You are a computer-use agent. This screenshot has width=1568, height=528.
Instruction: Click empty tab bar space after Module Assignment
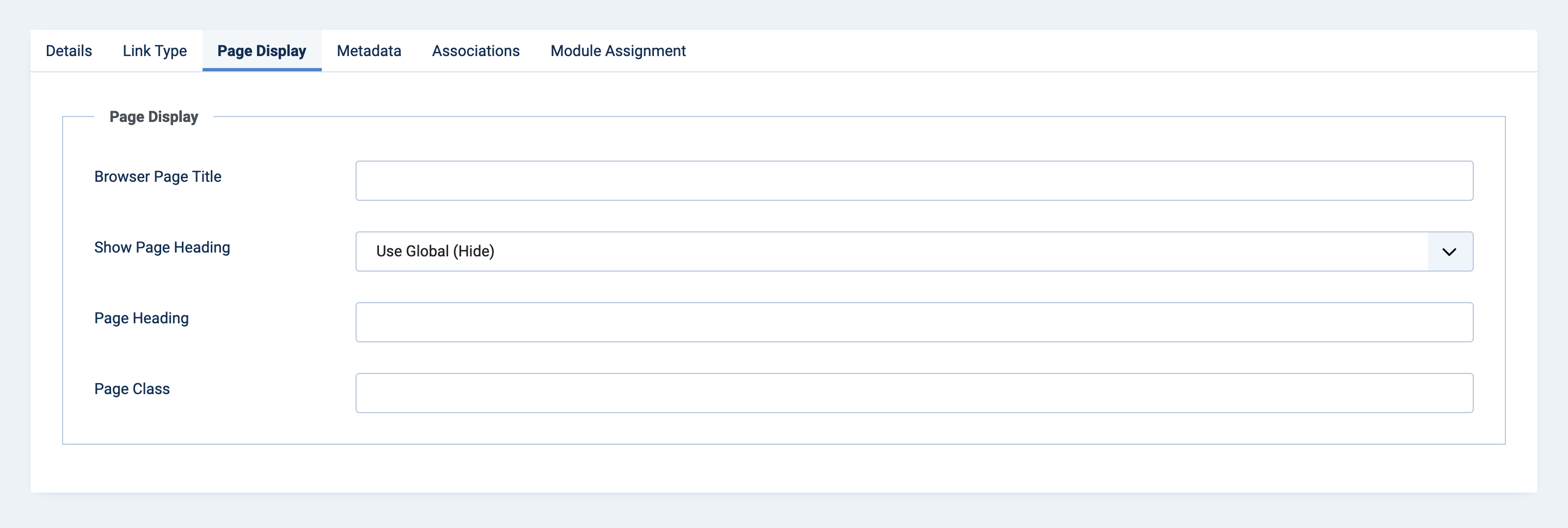1095,51
